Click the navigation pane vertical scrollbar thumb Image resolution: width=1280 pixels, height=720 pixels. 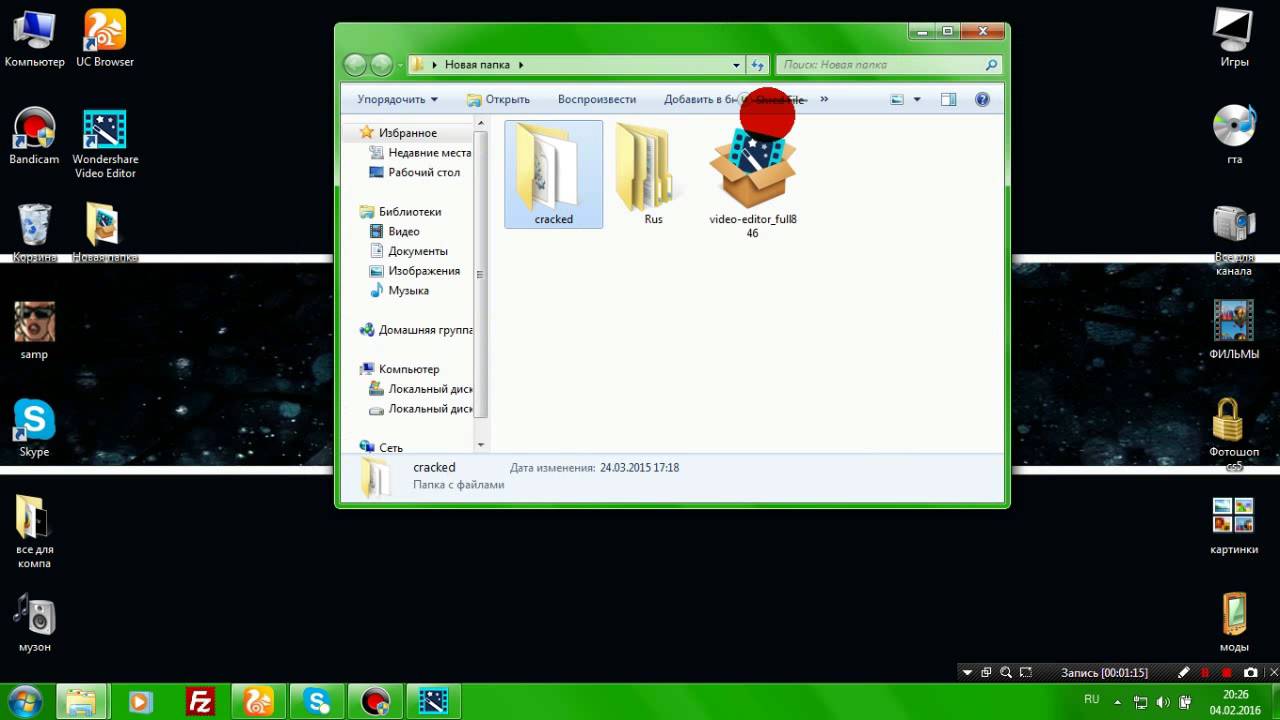coord(481,275)
